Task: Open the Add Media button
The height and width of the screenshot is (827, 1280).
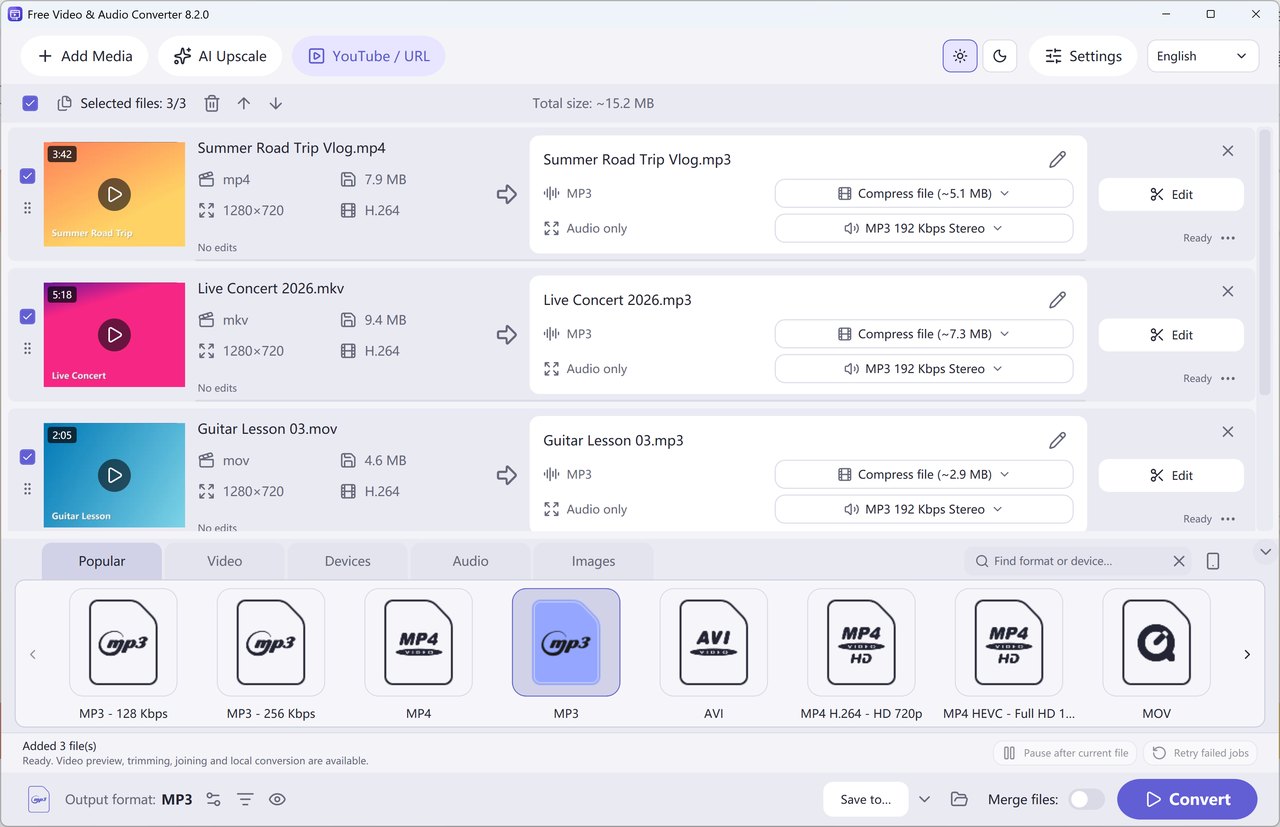Action: pyautogui.click(x=85, y=56)
